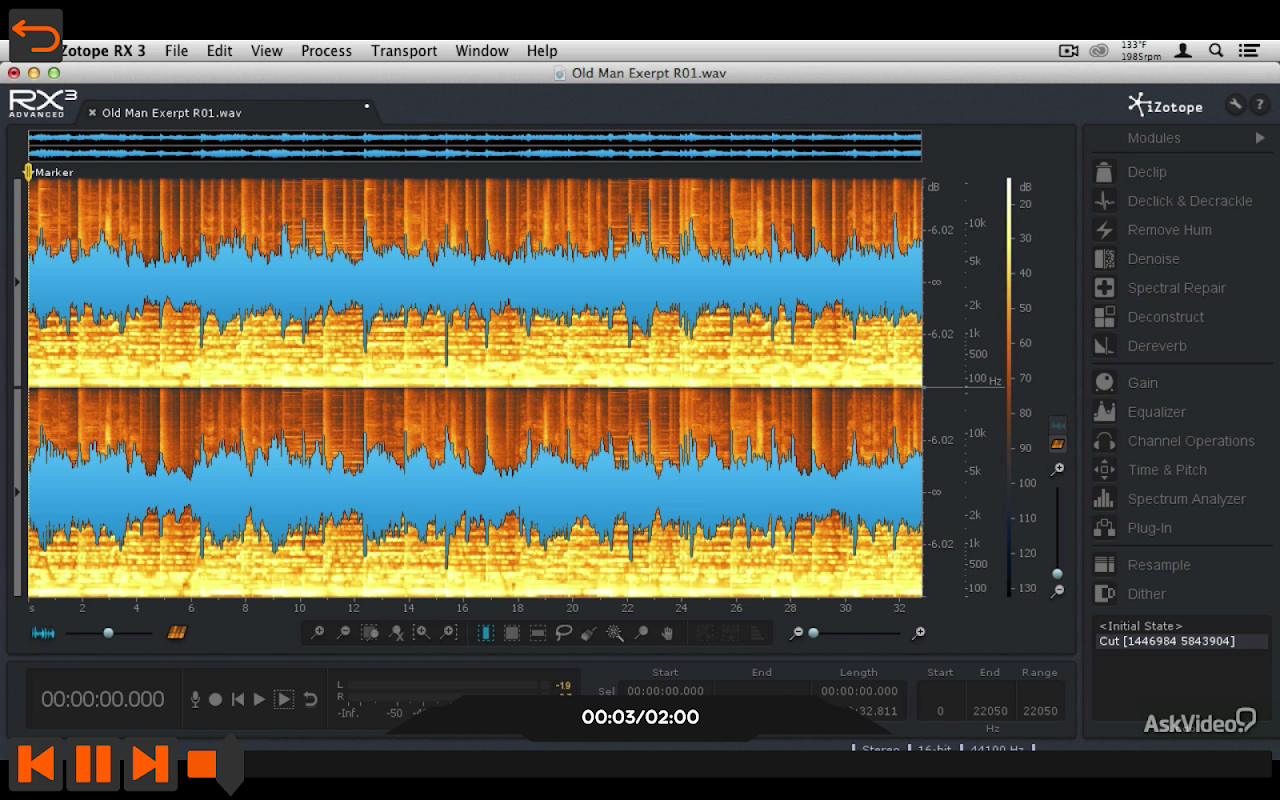Open the wrench preferences icon
Screen dimensions: 1280x800
tap(1235, 104)
